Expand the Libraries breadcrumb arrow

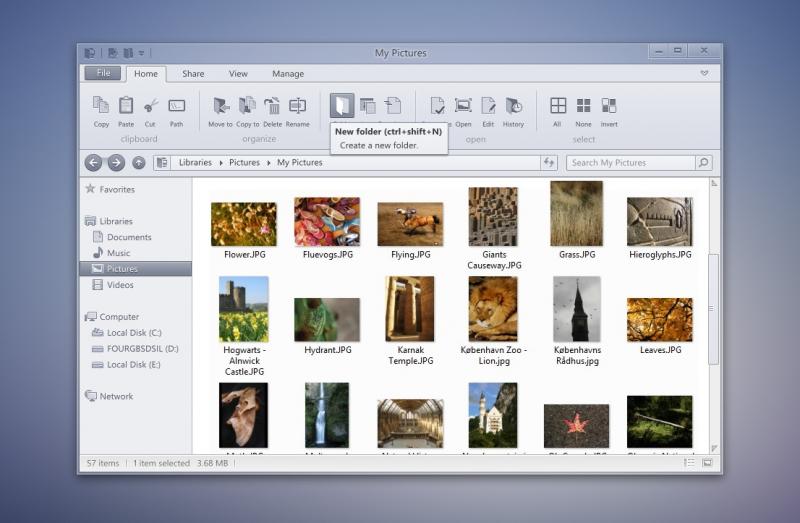220,163
